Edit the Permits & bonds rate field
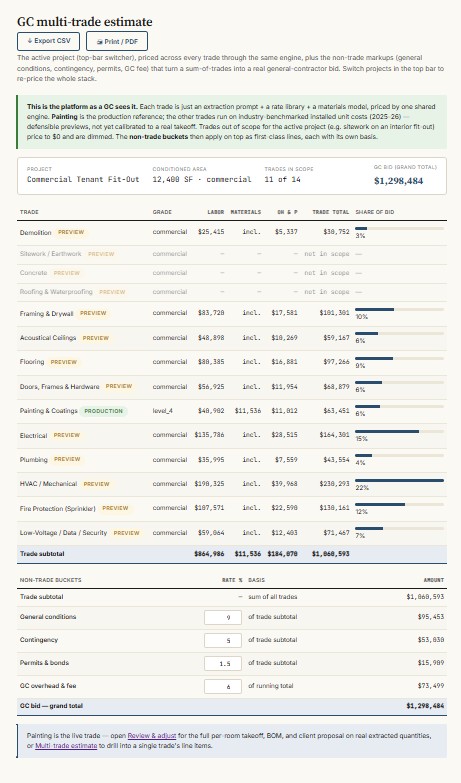The image size is (461, 783). 223,663
